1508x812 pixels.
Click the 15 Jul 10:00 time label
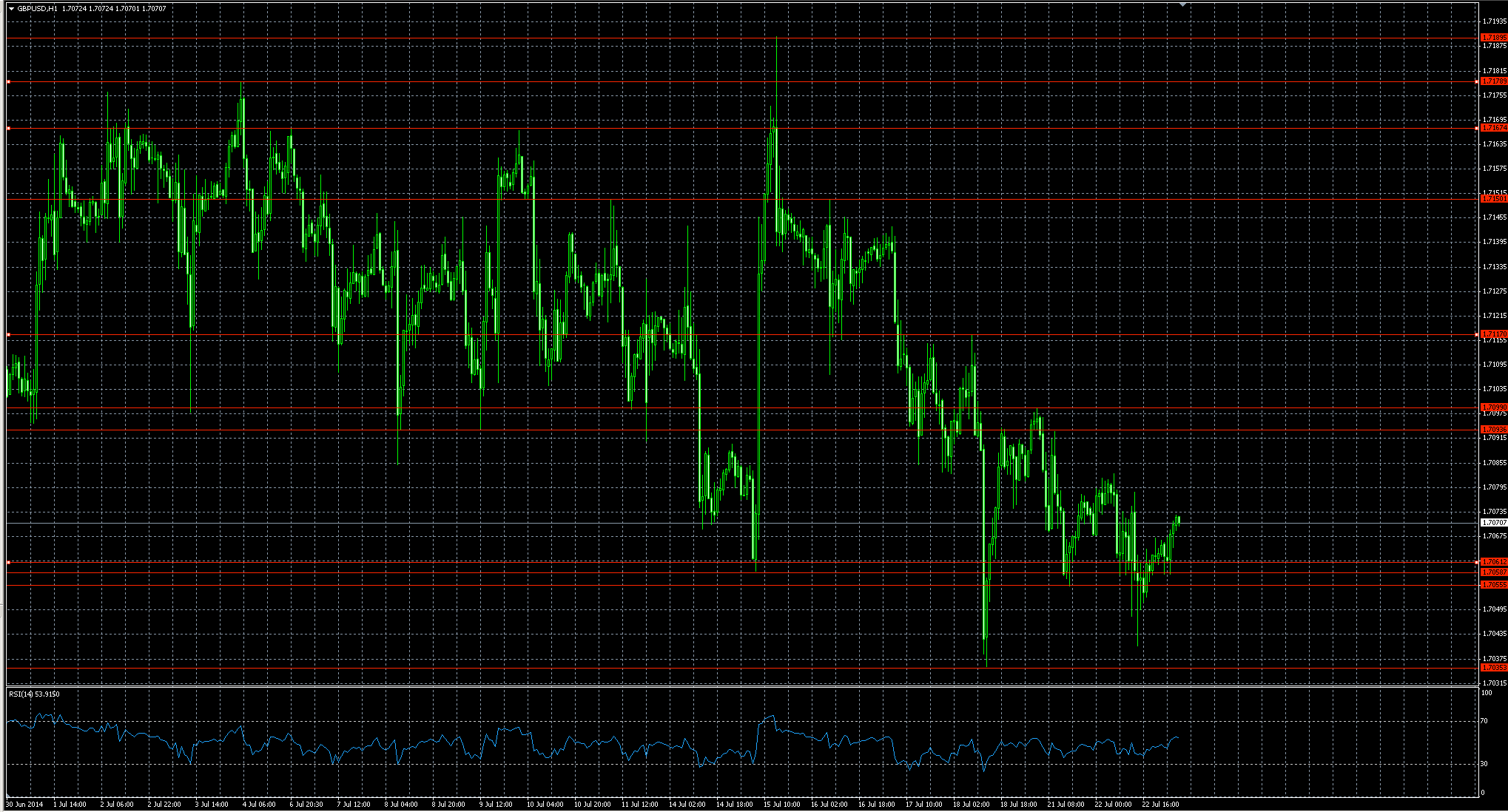[781, 804]
